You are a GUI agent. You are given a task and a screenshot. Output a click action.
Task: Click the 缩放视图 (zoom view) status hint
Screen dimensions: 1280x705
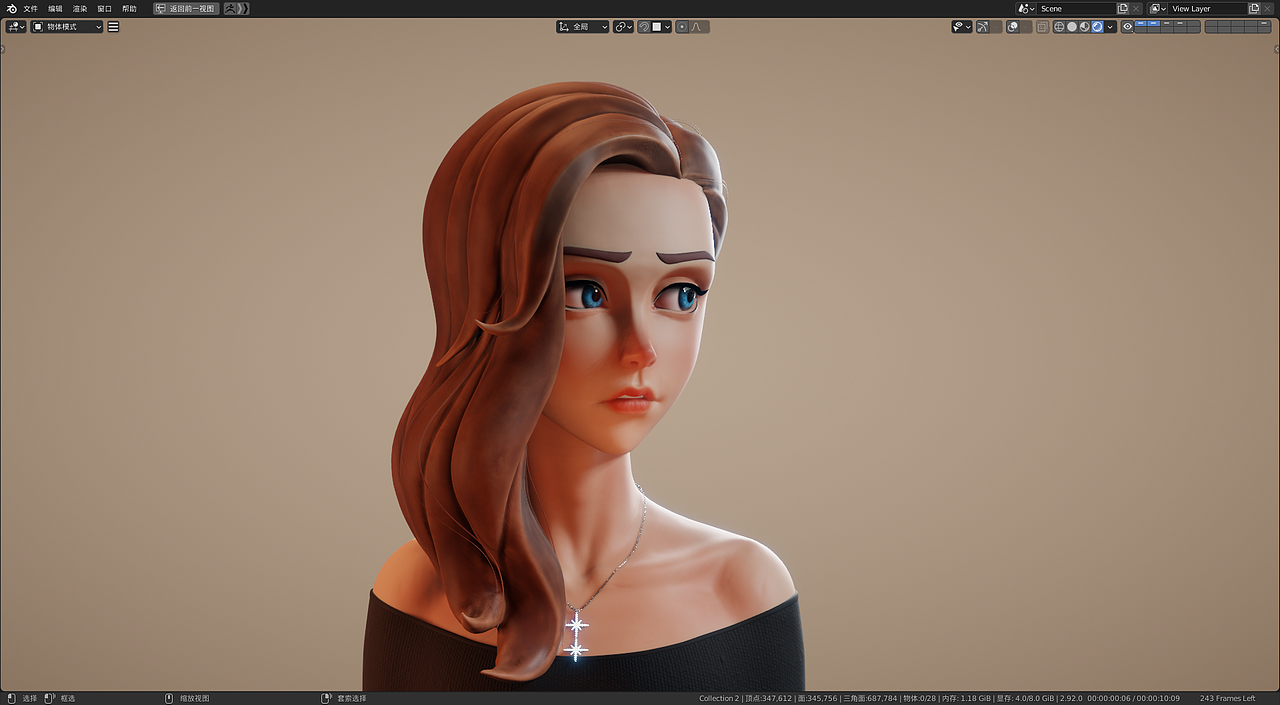click(194, 698)
